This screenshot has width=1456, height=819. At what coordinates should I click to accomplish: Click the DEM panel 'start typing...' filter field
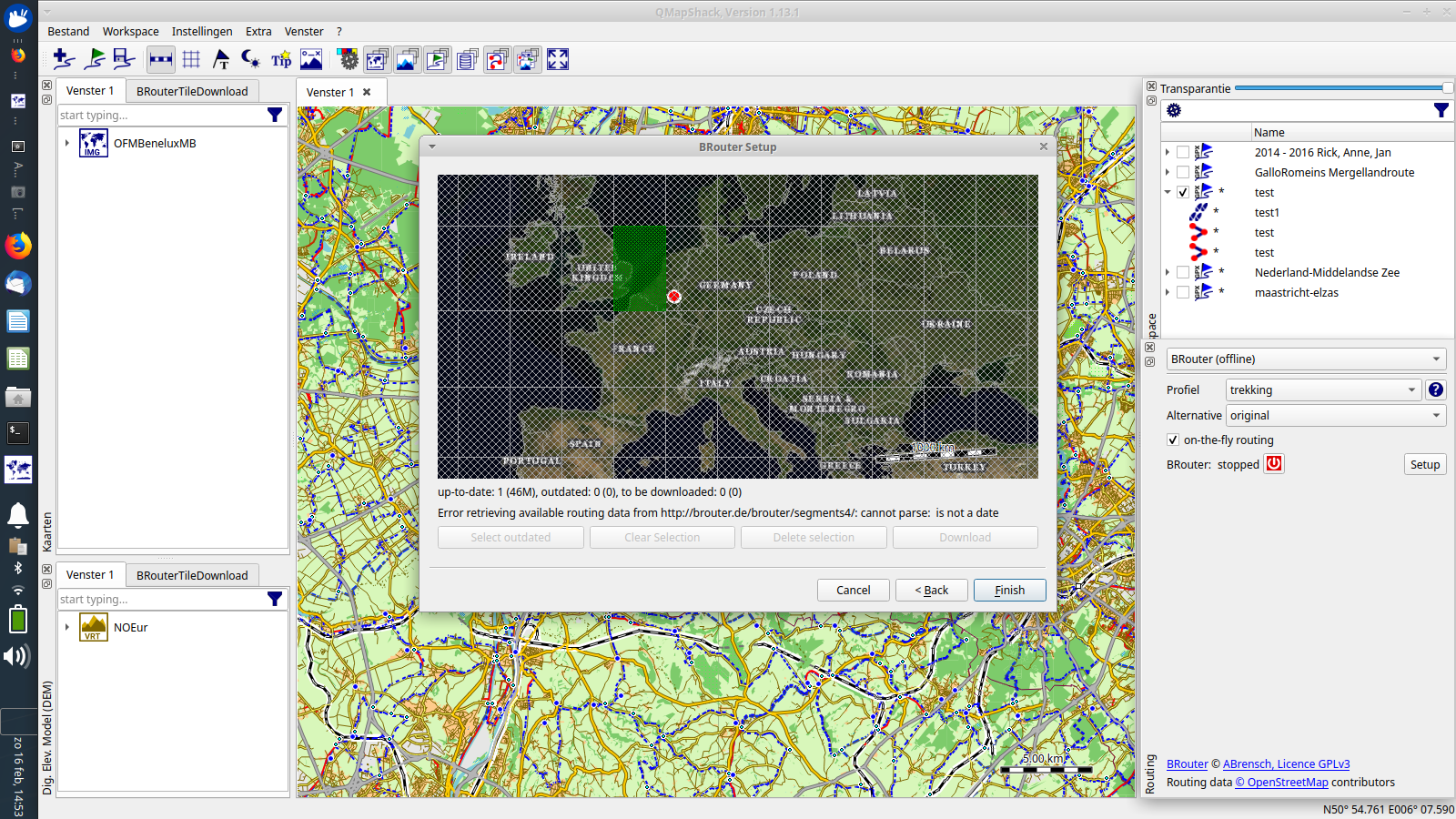pyautogui.click(x=161, y=599)
